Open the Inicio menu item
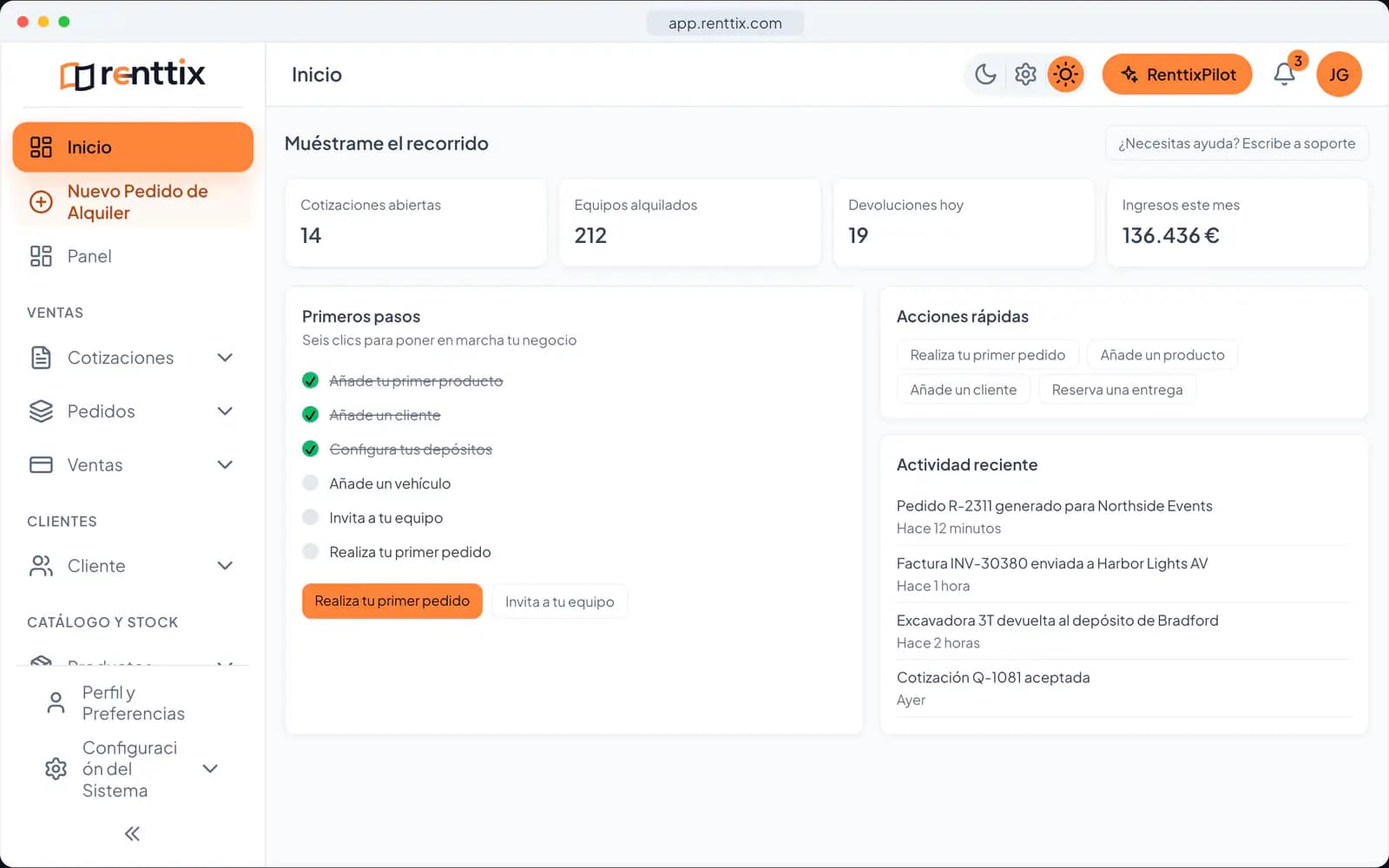1389x868 pixels. click(x=133, y=147)
